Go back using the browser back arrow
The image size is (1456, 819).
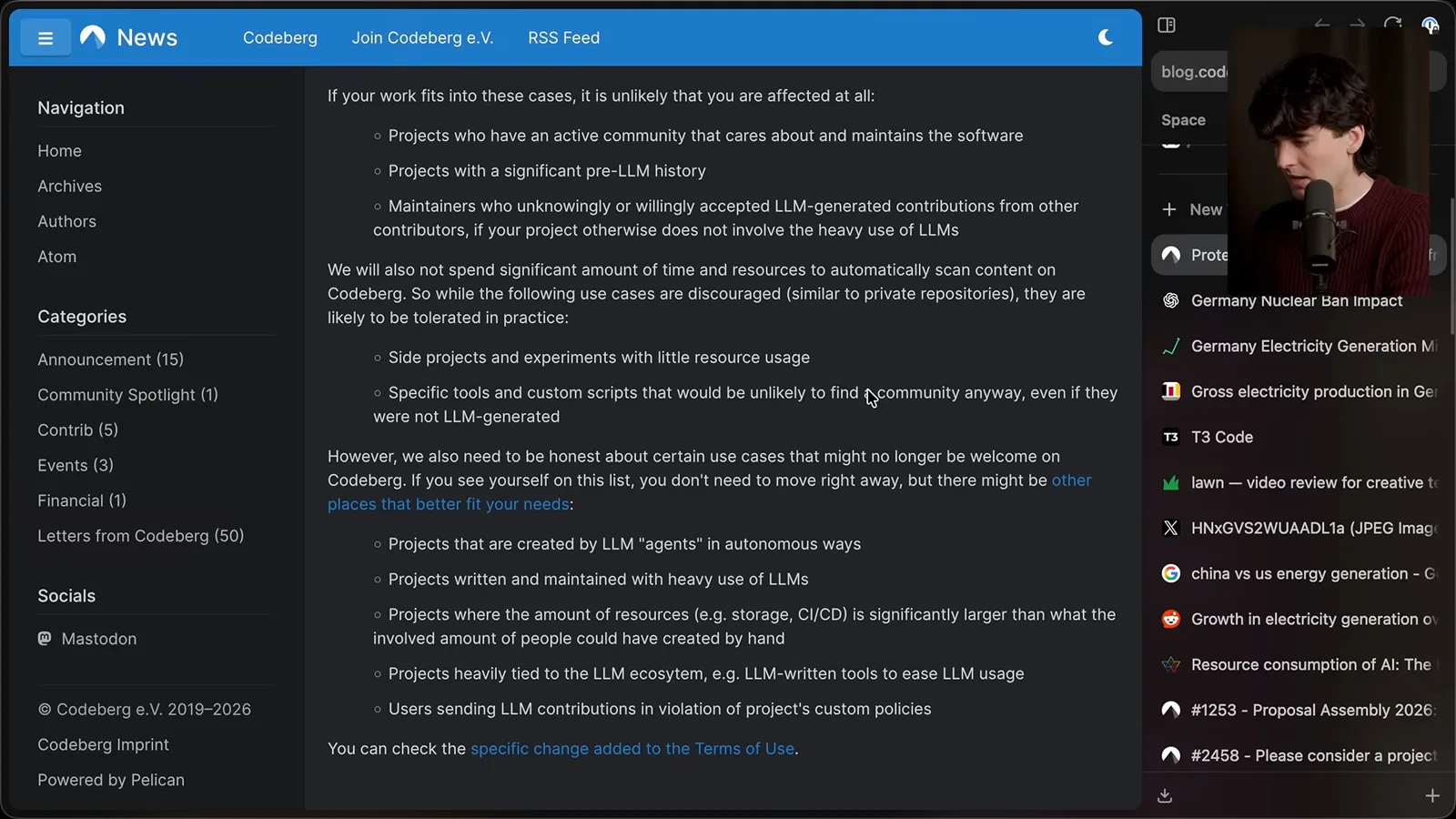pyautogui.click(x=1322, y=25)
